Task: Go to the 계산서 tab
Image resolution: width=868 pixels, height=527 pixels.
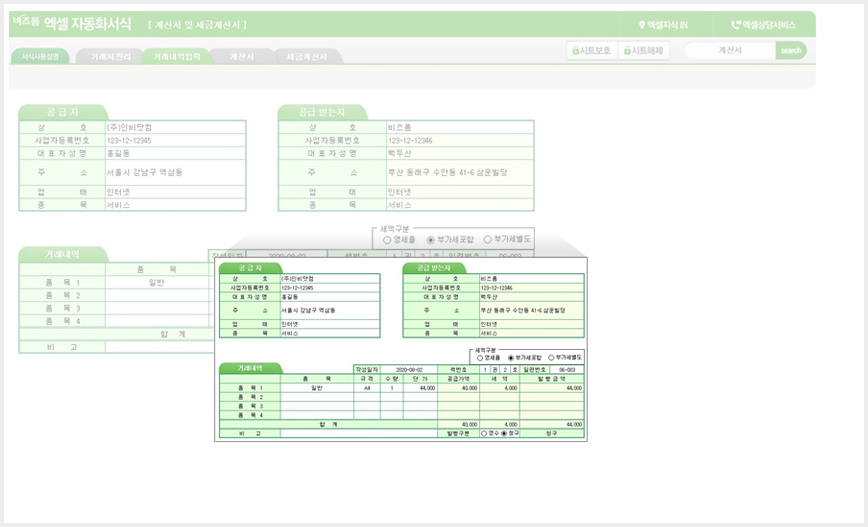Action: (242, 56)
